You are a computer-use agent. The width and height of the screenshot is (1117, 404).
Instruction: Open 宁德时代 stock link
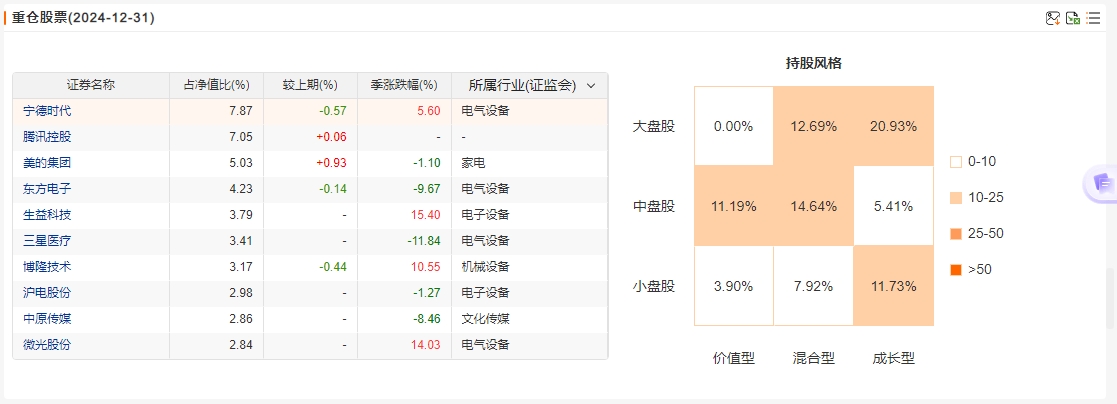(x=47, y=111)
